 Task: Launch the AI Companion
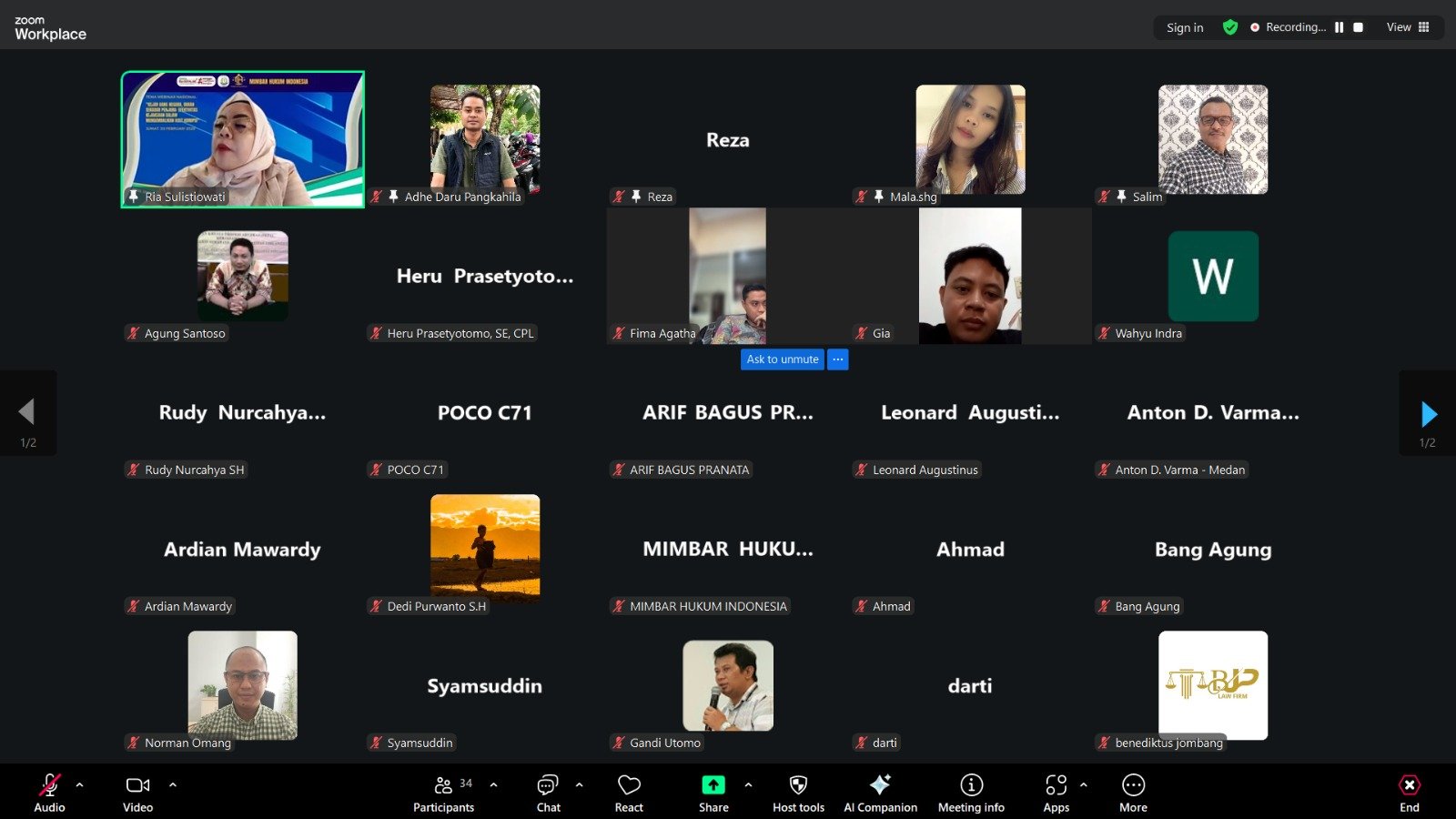point(879,784)
